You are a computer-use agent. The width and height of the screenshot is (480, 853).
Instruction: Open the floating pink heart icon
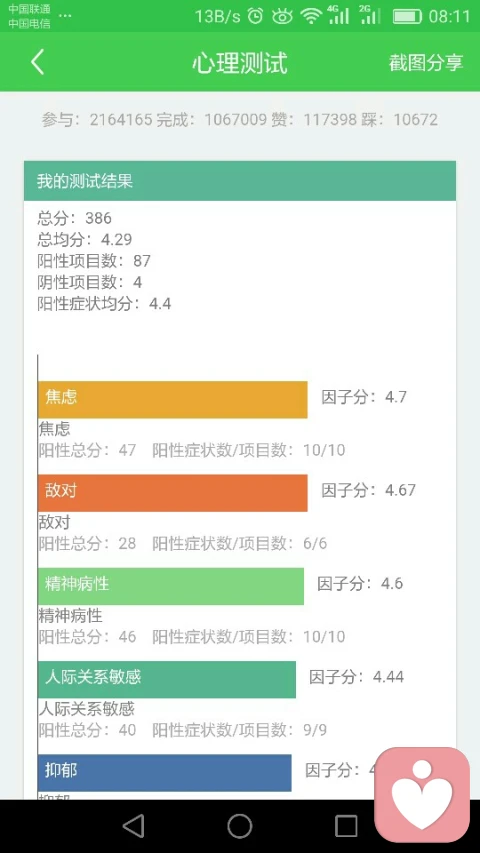click(x=422, y=794)
